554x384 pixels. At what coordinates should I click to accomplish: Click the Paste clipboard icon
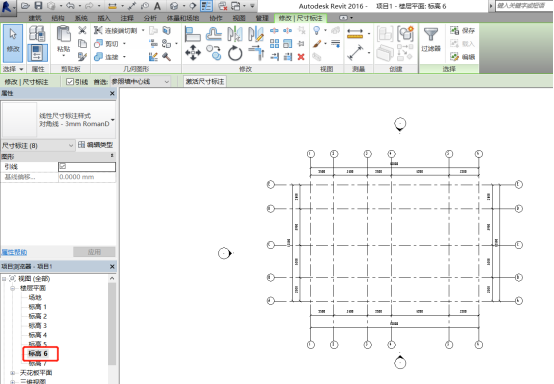[64, 34]
